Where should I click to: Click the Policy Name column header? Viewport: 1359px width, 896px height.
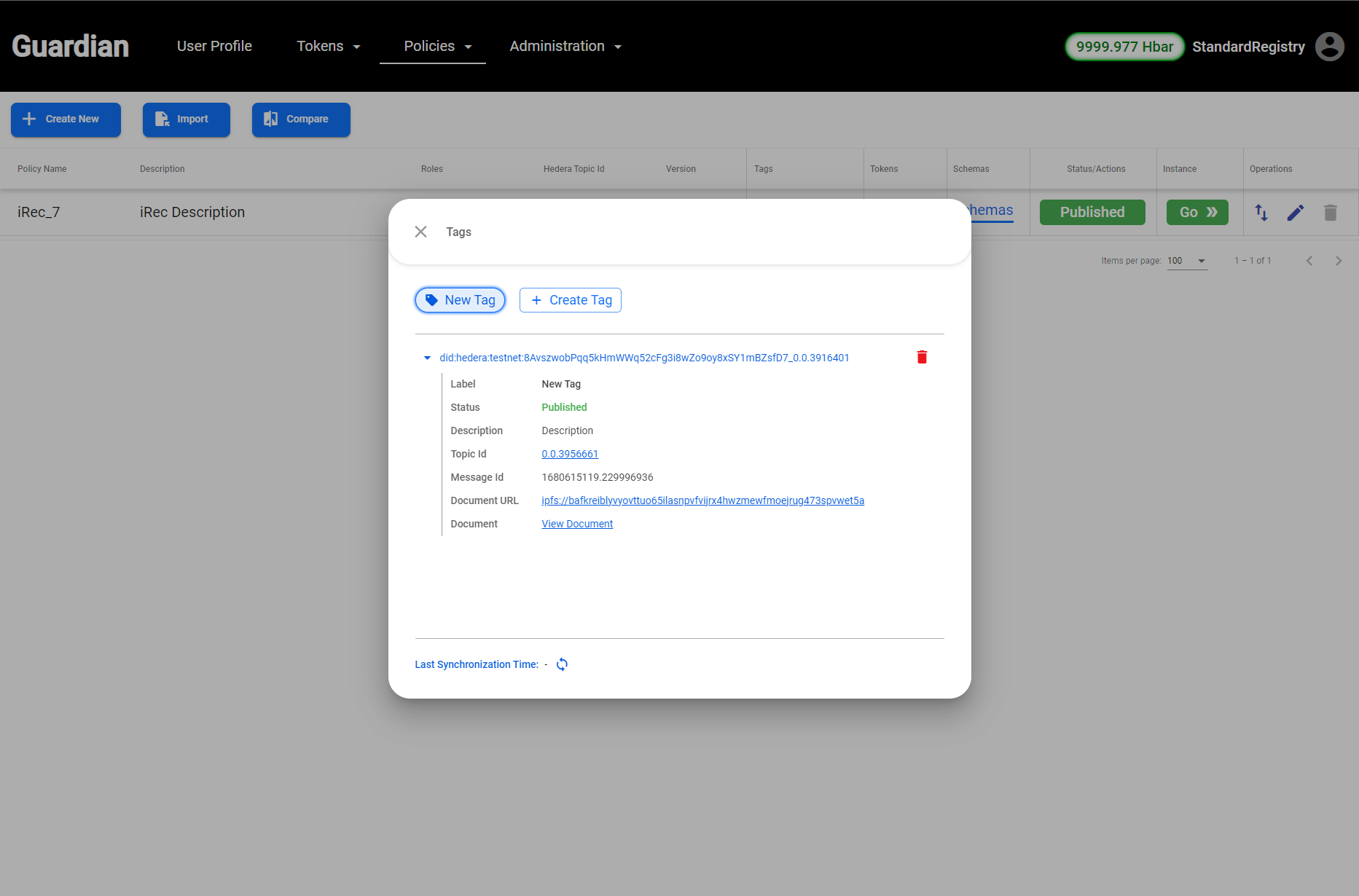(42, 169)
